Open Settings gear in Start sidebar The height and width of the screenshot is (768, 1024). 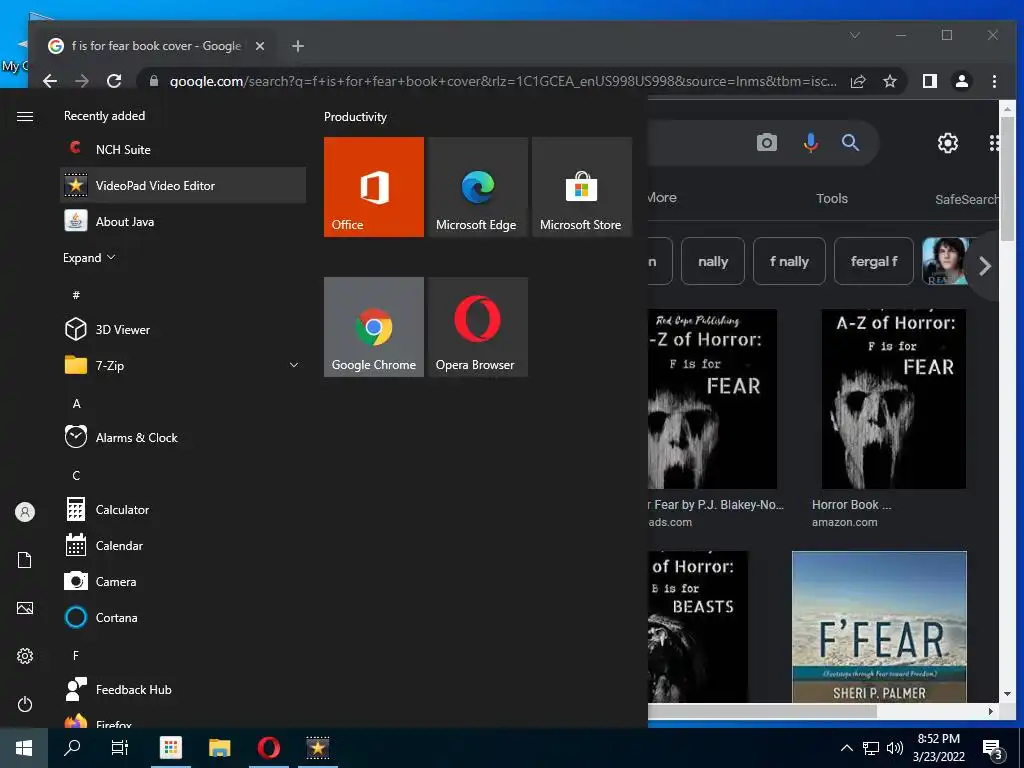coord(25,656)
